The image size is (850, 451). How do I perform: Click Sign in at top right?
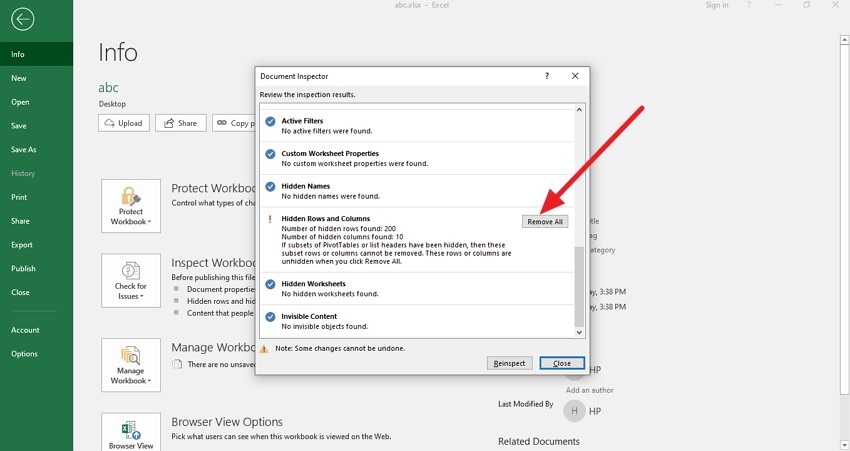717,5
